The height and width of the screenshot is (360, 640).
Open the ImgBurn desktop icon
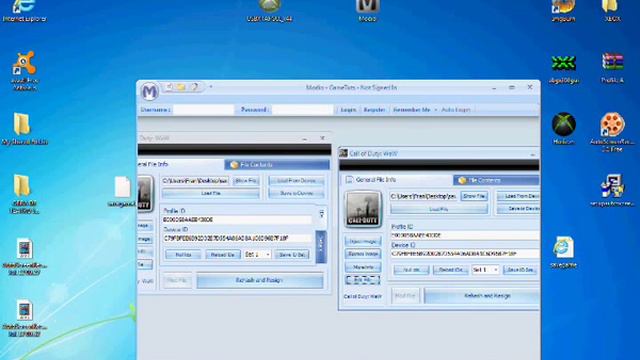pyautogui.click(x=563, y=10)
